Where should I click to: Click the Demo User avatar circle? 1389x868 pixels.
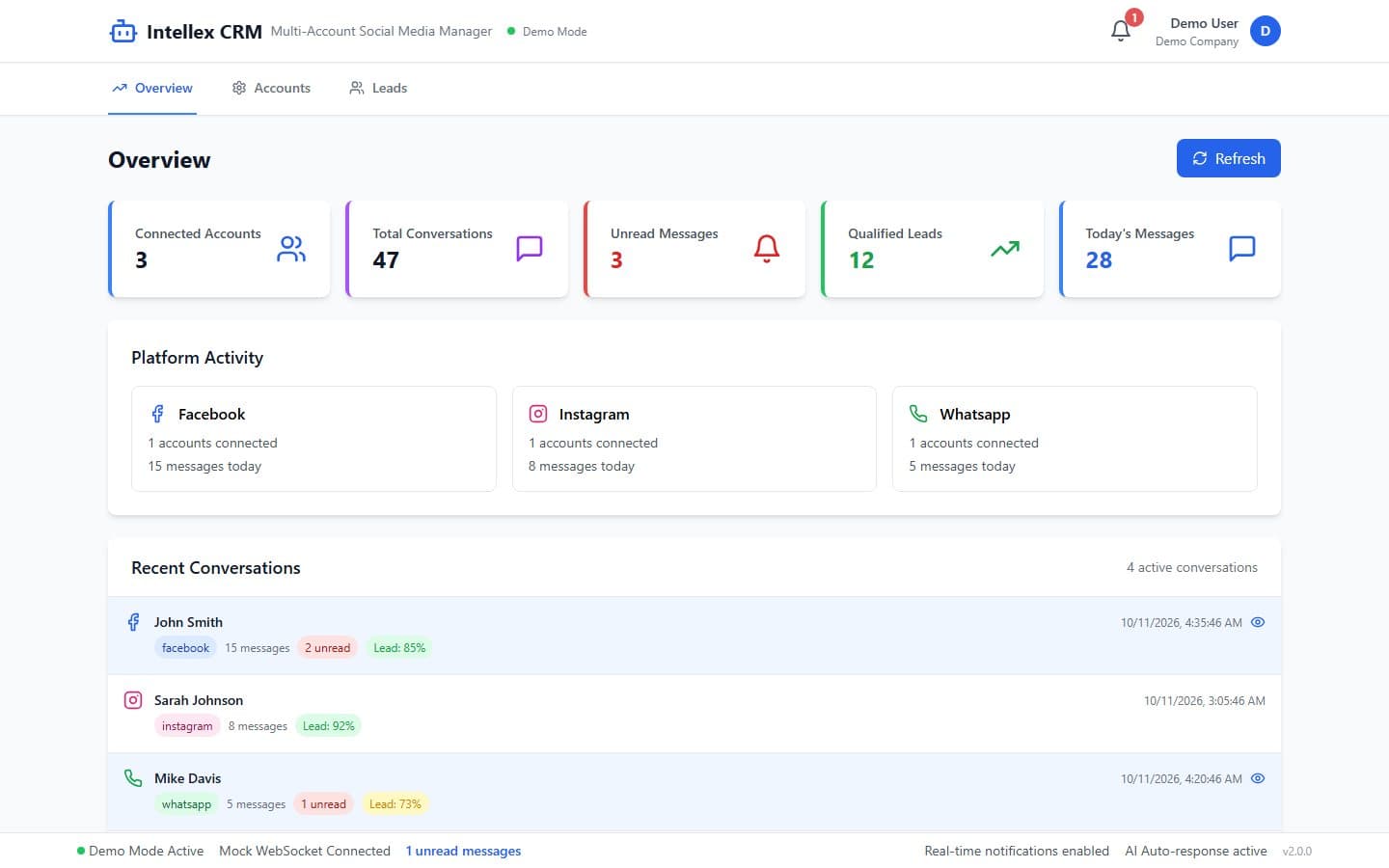pyautogui.click(x=1266, y=31)
